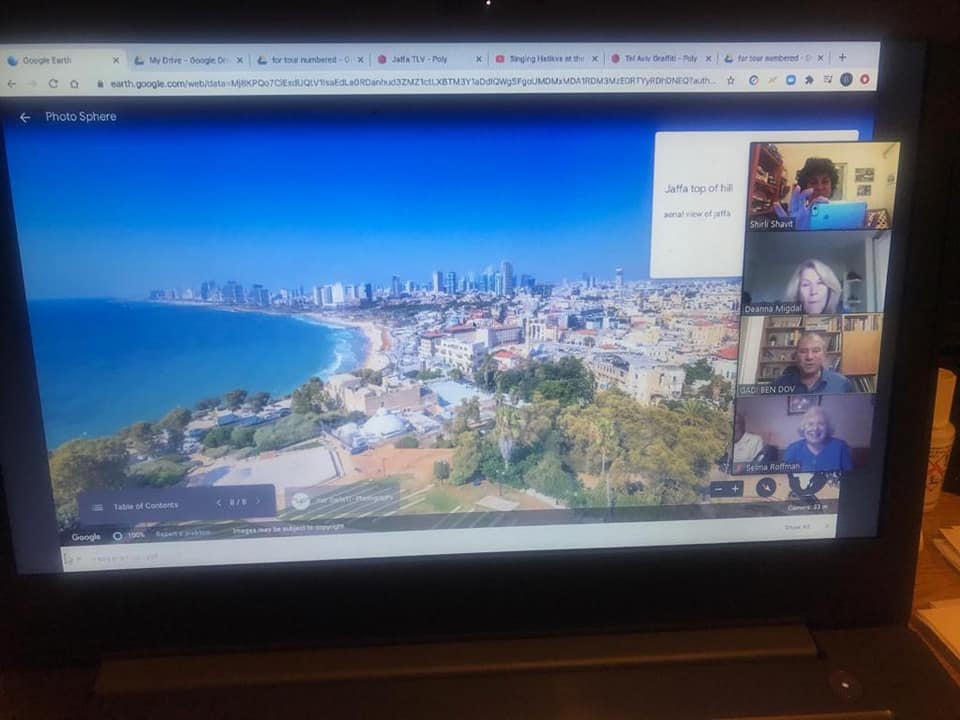
Task: Open the Chrome profile avatar
Action: [x=846, y=79]
